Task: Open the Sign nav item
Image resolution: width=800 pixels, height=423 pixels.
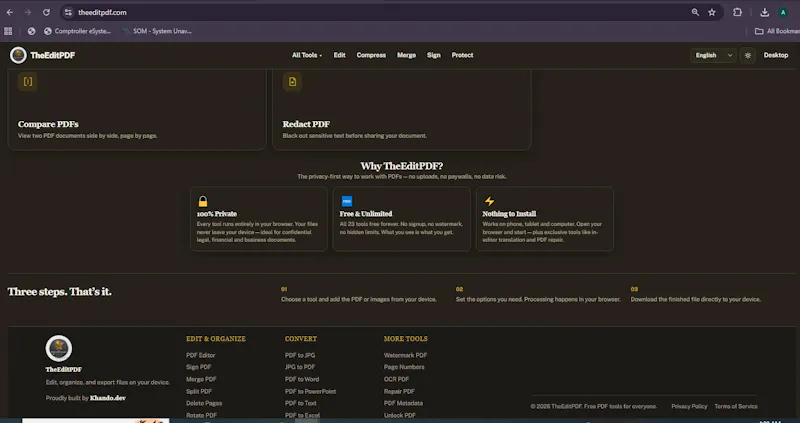Action: (x=434, y=55)
